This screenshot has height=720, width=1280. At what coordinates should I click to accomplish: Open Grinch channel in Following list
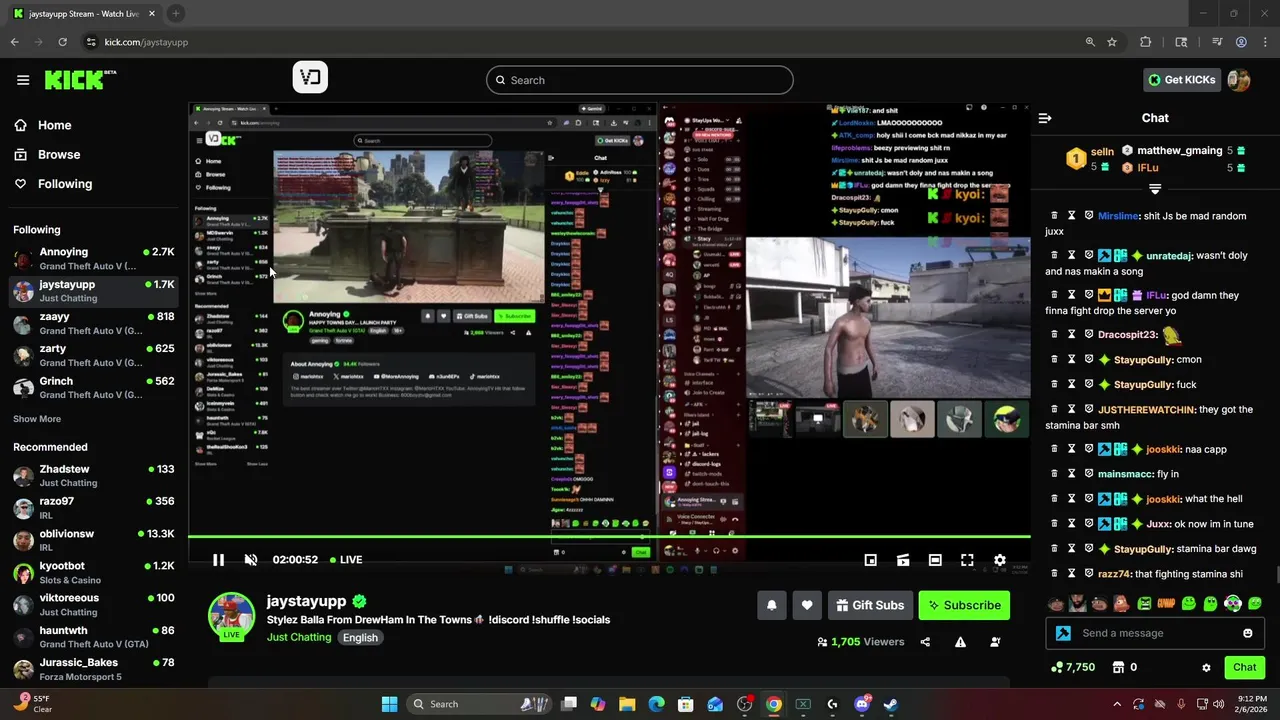click(93, 388)
